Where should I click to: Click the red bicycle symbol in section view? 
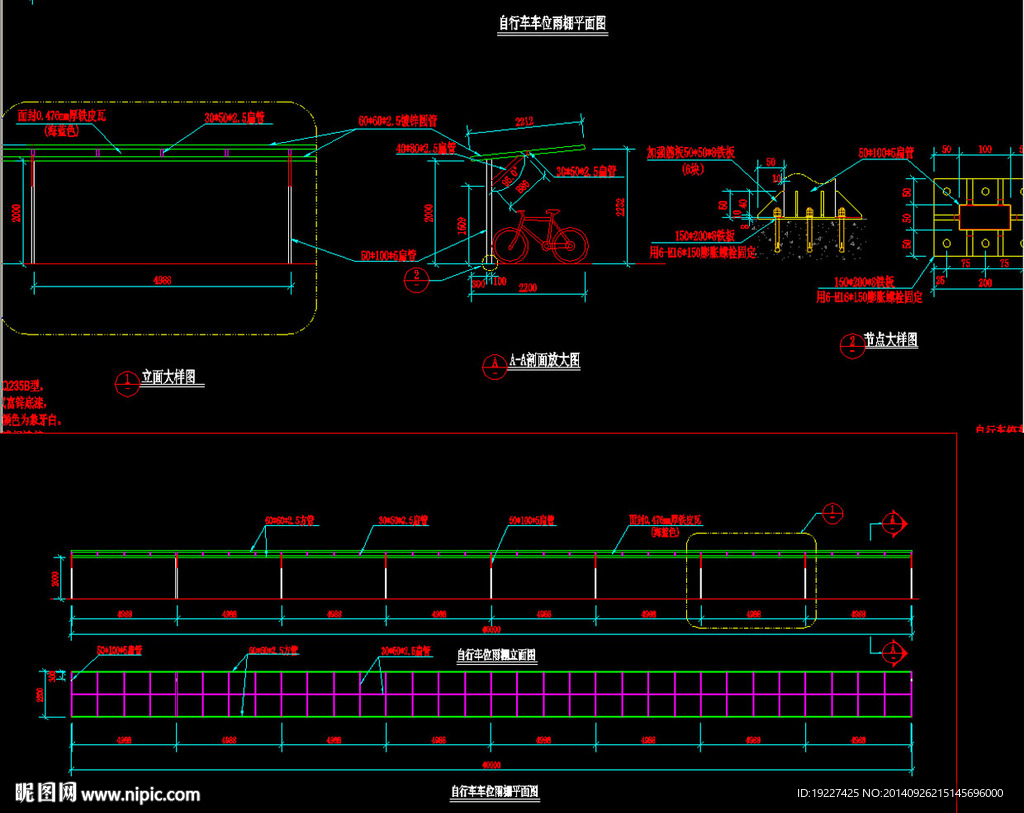click(x=541, y=236)
